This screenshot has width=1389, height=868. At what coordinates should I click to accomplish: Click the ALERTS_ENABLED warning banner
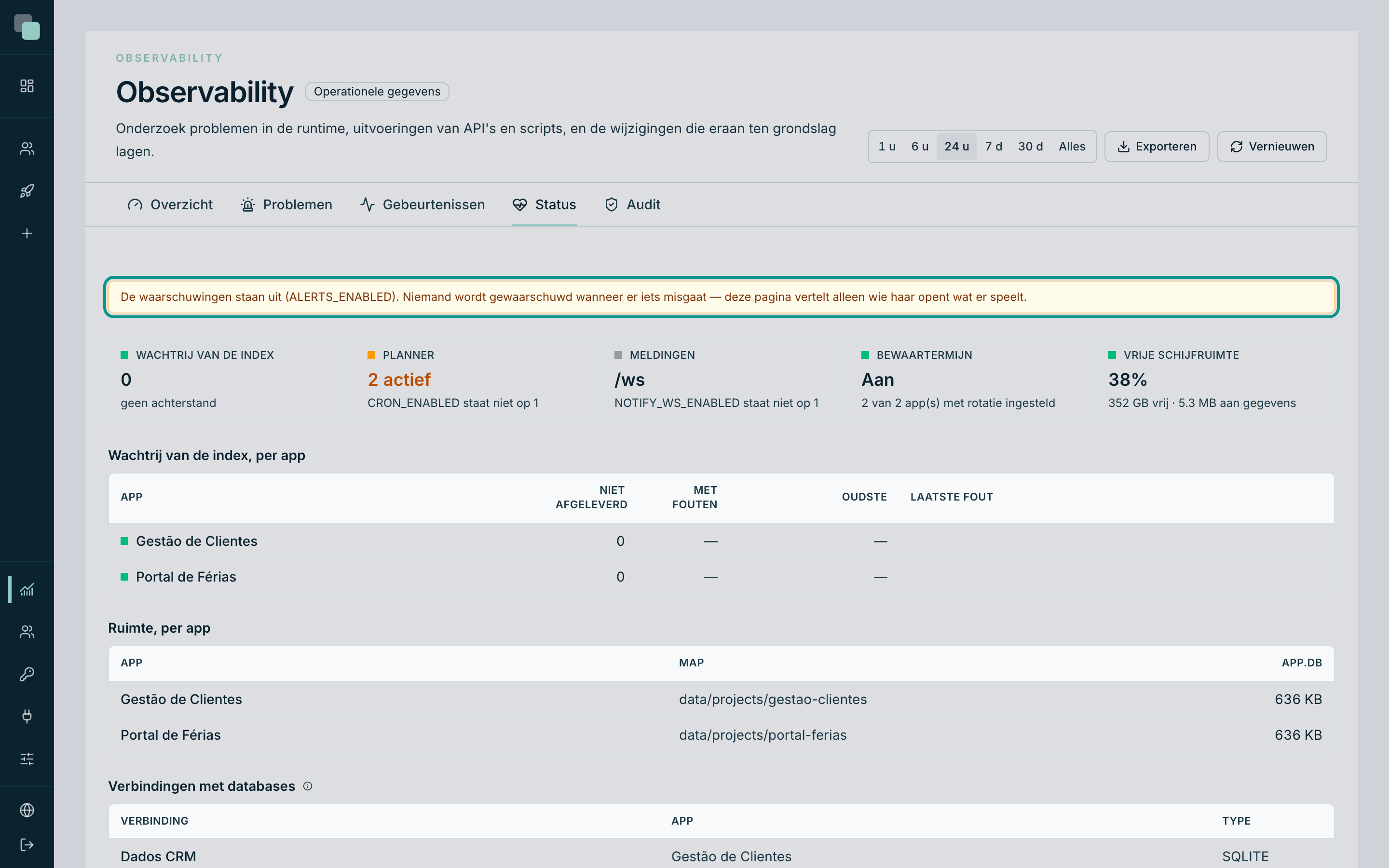tap(721, 297)
